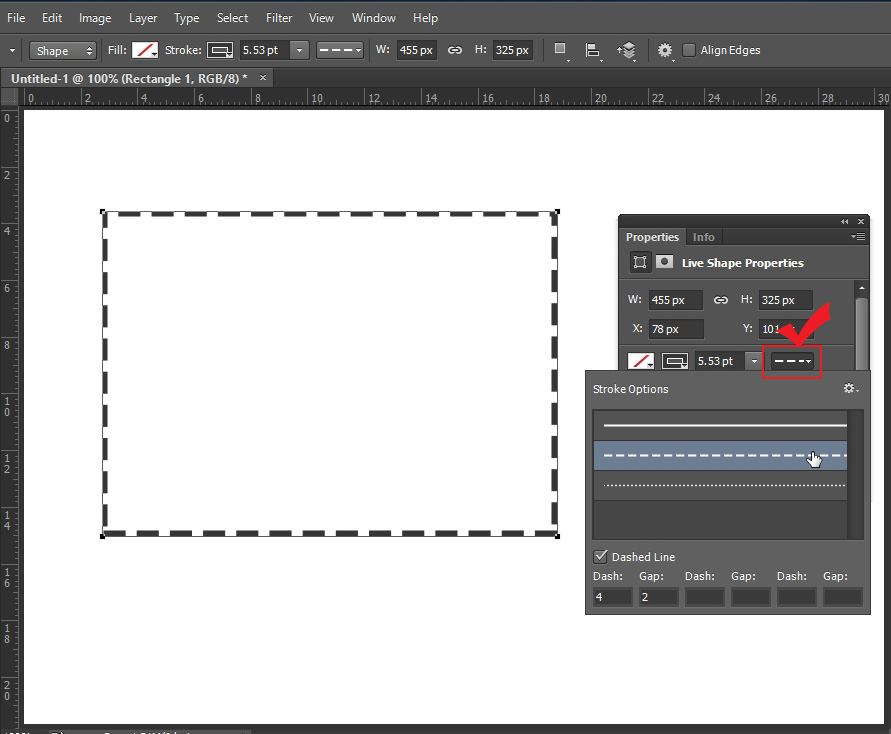
Task: Open the Path arrangement icon
Action: (x=627, y=51)
